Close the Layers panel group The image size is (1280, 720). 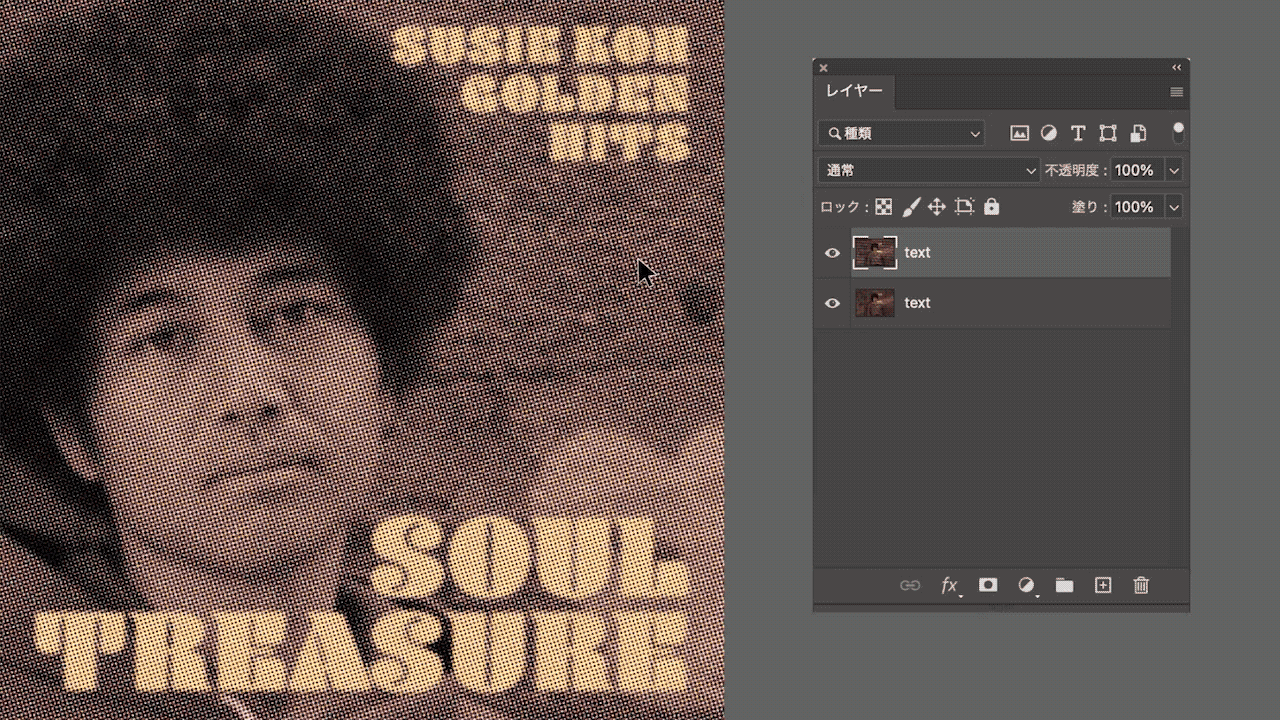pos(823,68)
